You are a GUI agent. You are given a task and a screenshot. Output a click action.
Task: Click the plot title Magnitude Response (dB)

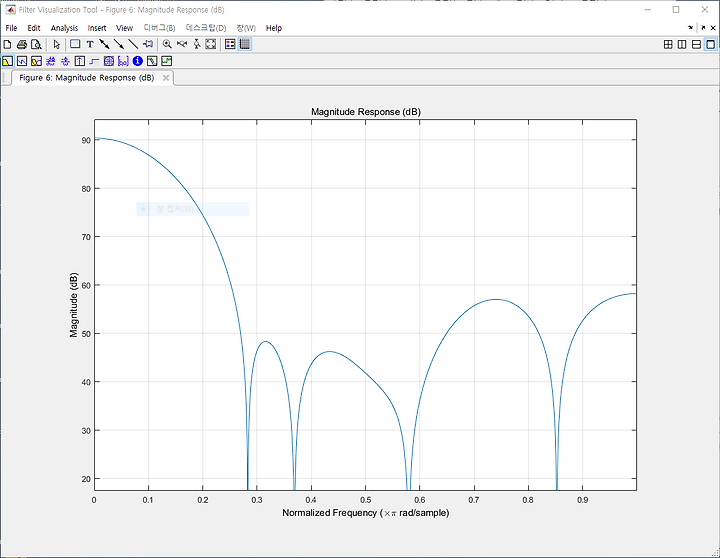click(366, 112)
